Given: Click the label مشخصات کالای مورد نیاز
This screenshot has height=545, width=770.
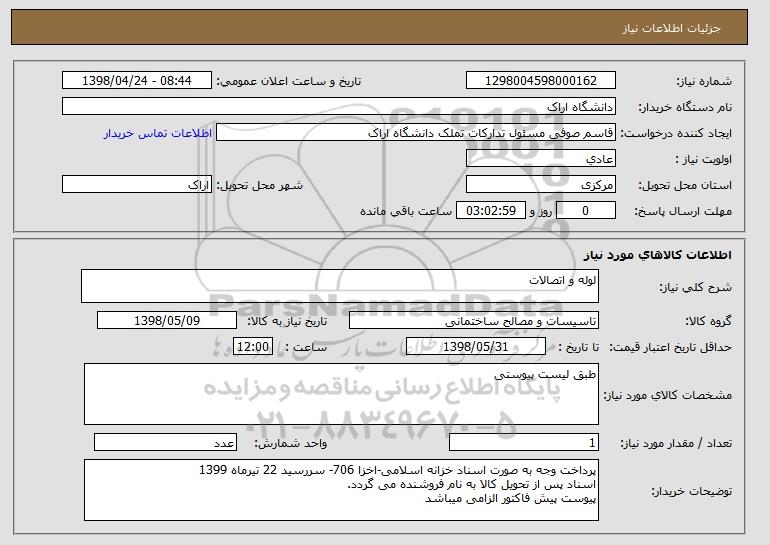Looking at the screenshot, I should coord(667,395).
